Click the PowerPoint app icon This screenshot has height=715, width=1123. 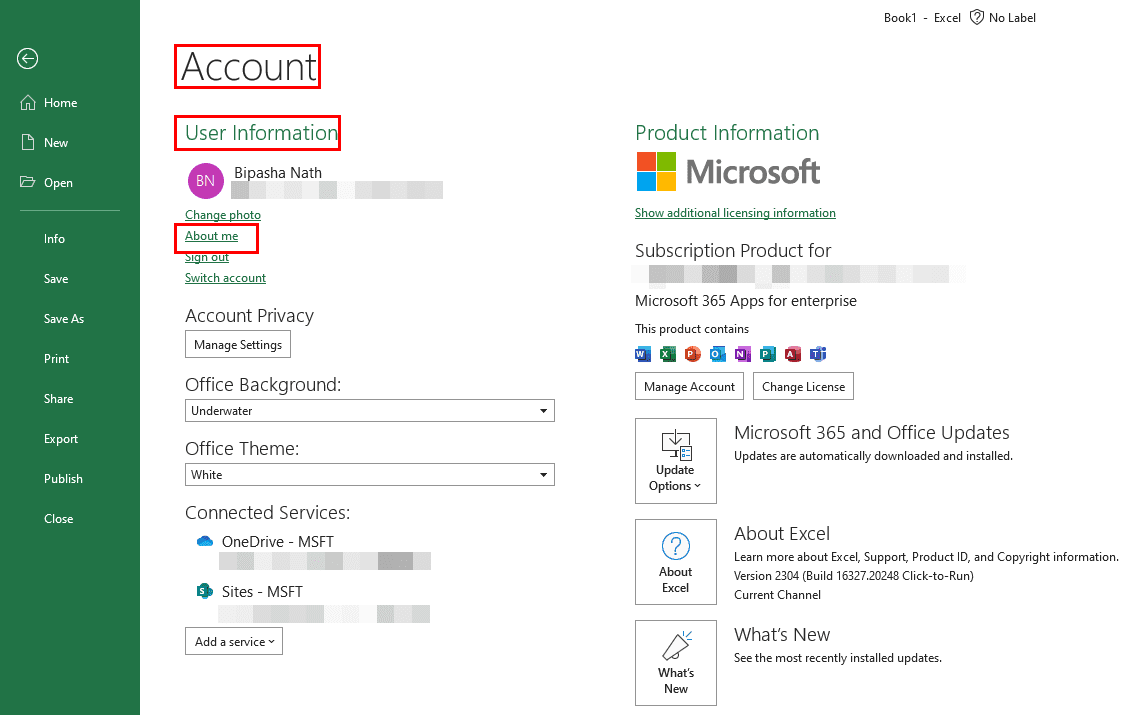[x=693, y=354]
